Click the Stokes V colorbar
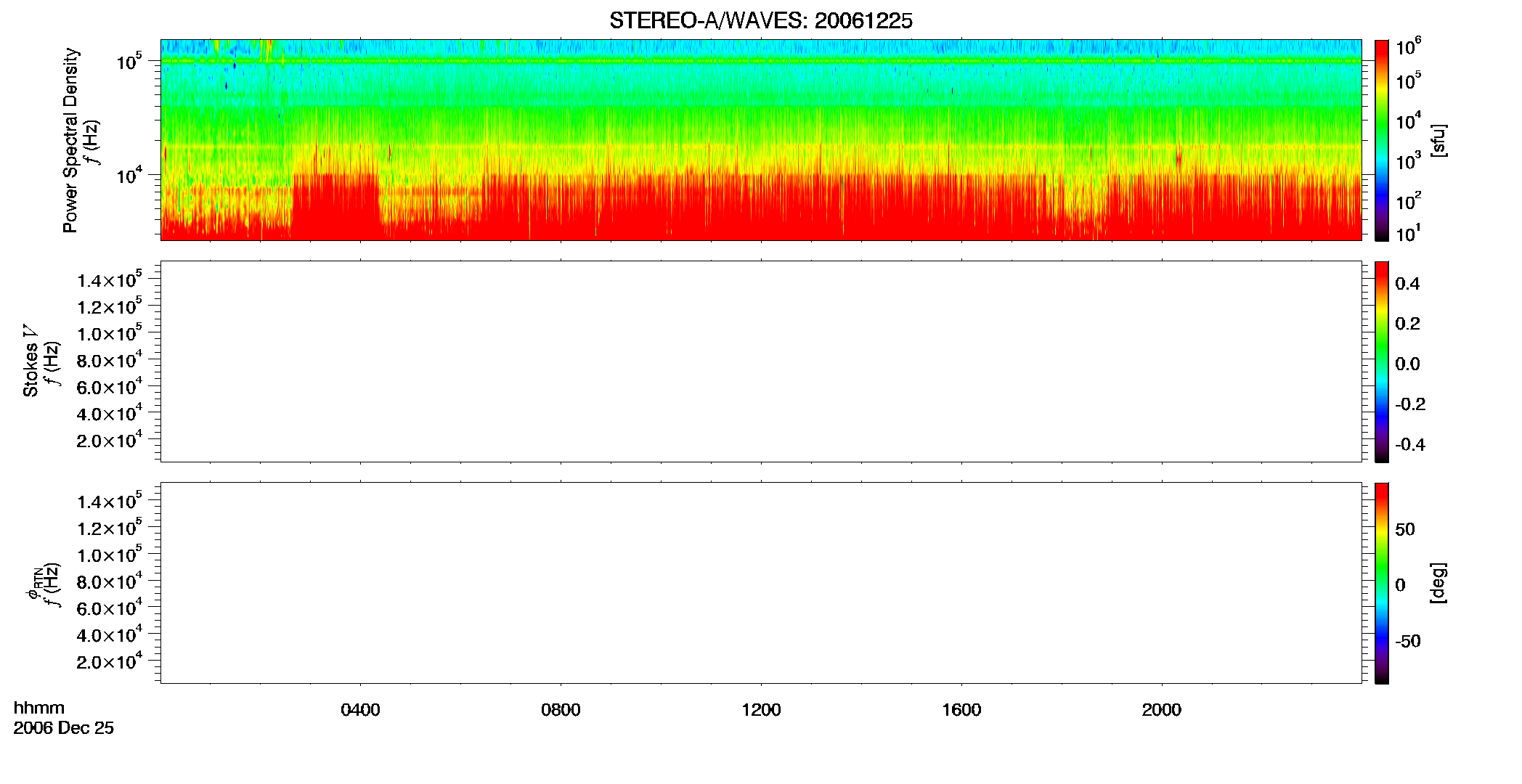 click(1381, 362)
